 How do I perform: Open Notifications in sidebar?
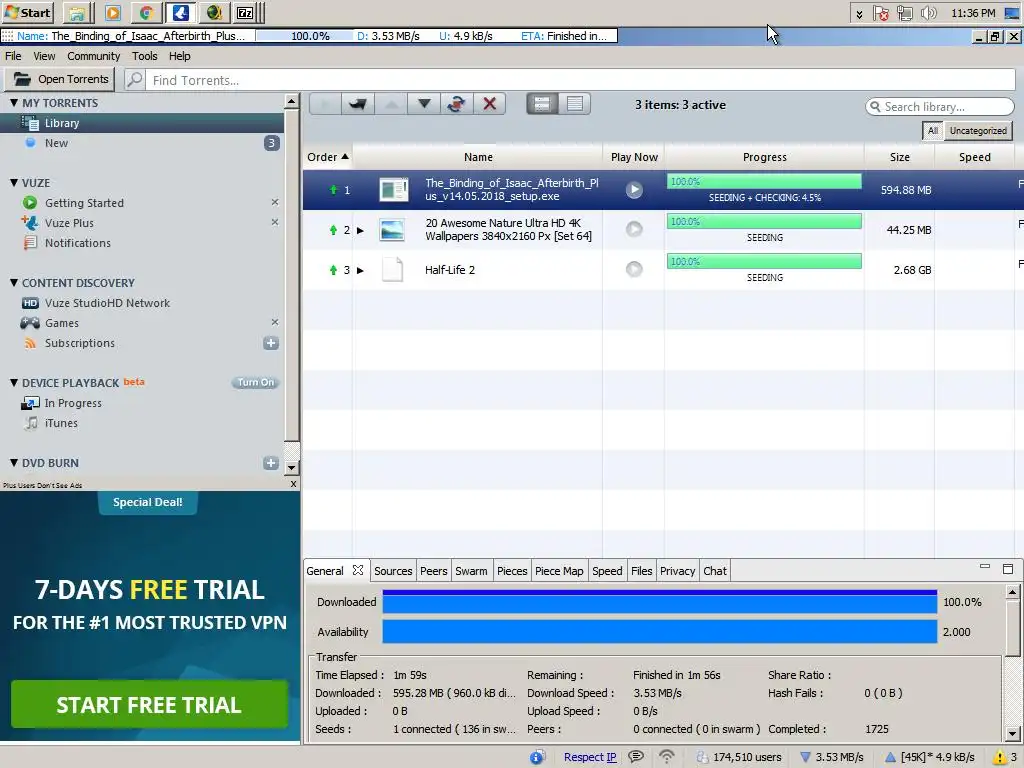[78, 243]
